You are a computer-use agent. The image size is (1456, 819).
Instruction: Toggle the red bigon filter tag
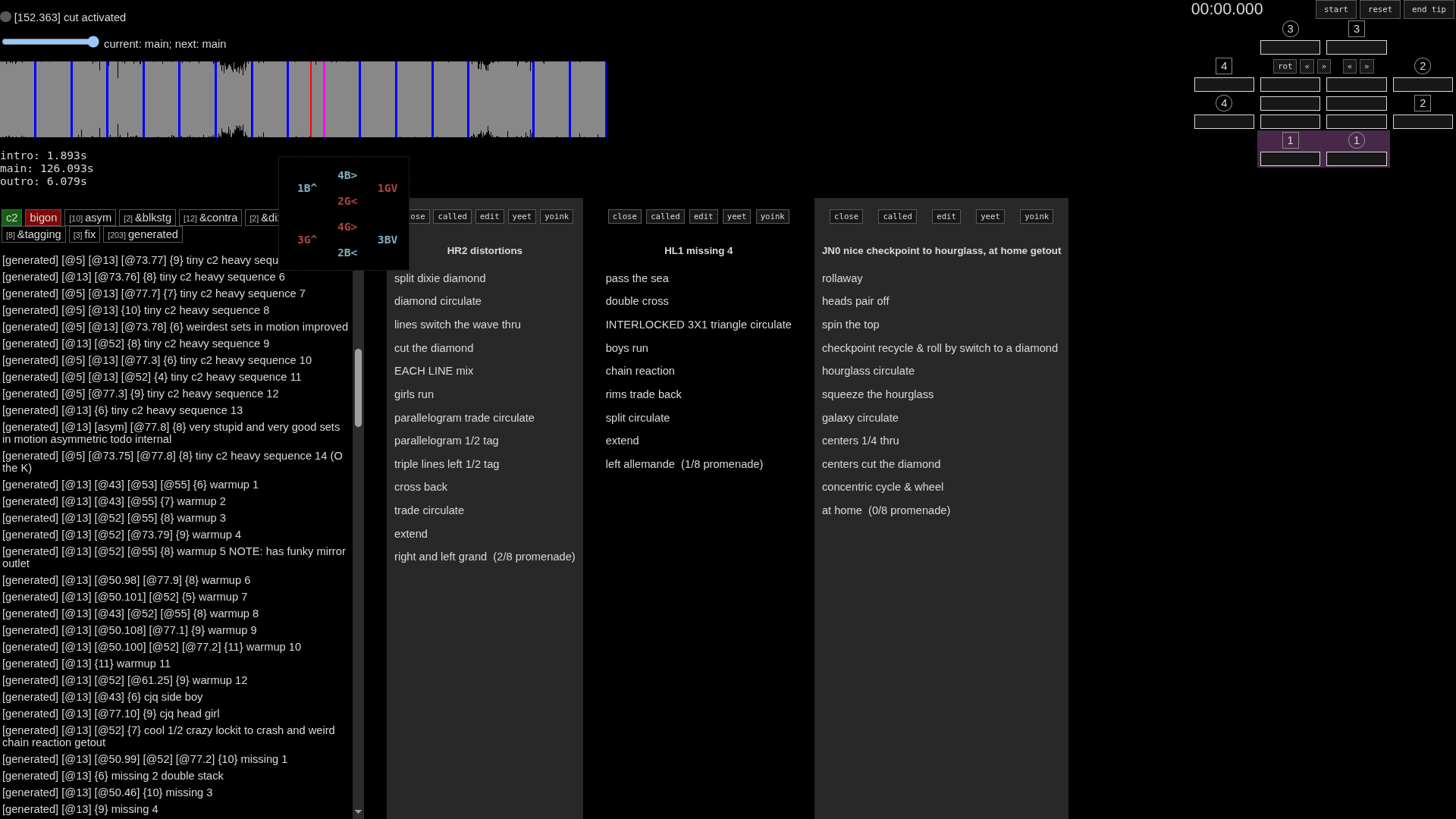[x=43, y=218]
